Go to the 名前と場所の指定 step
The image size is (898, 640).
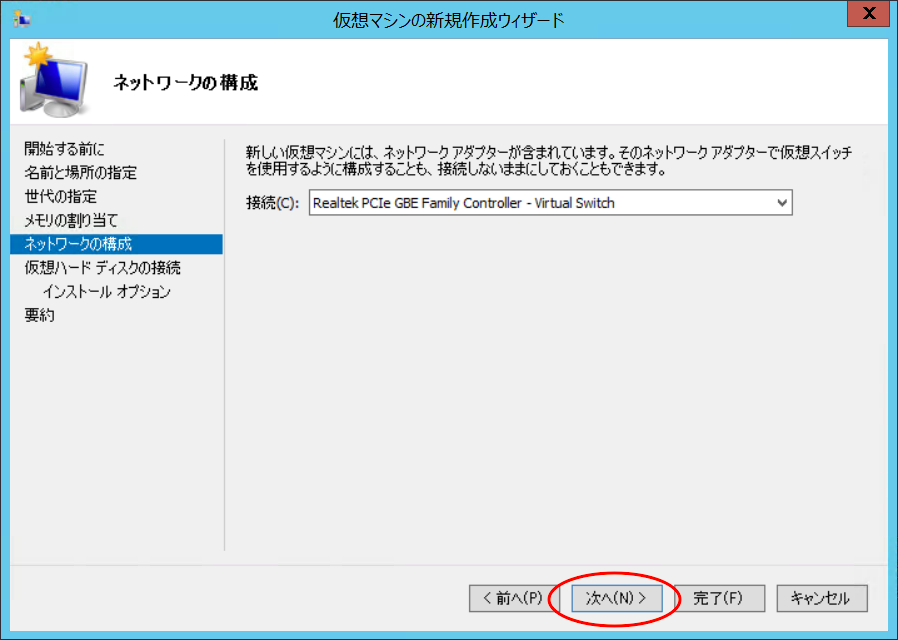(81, 173)
